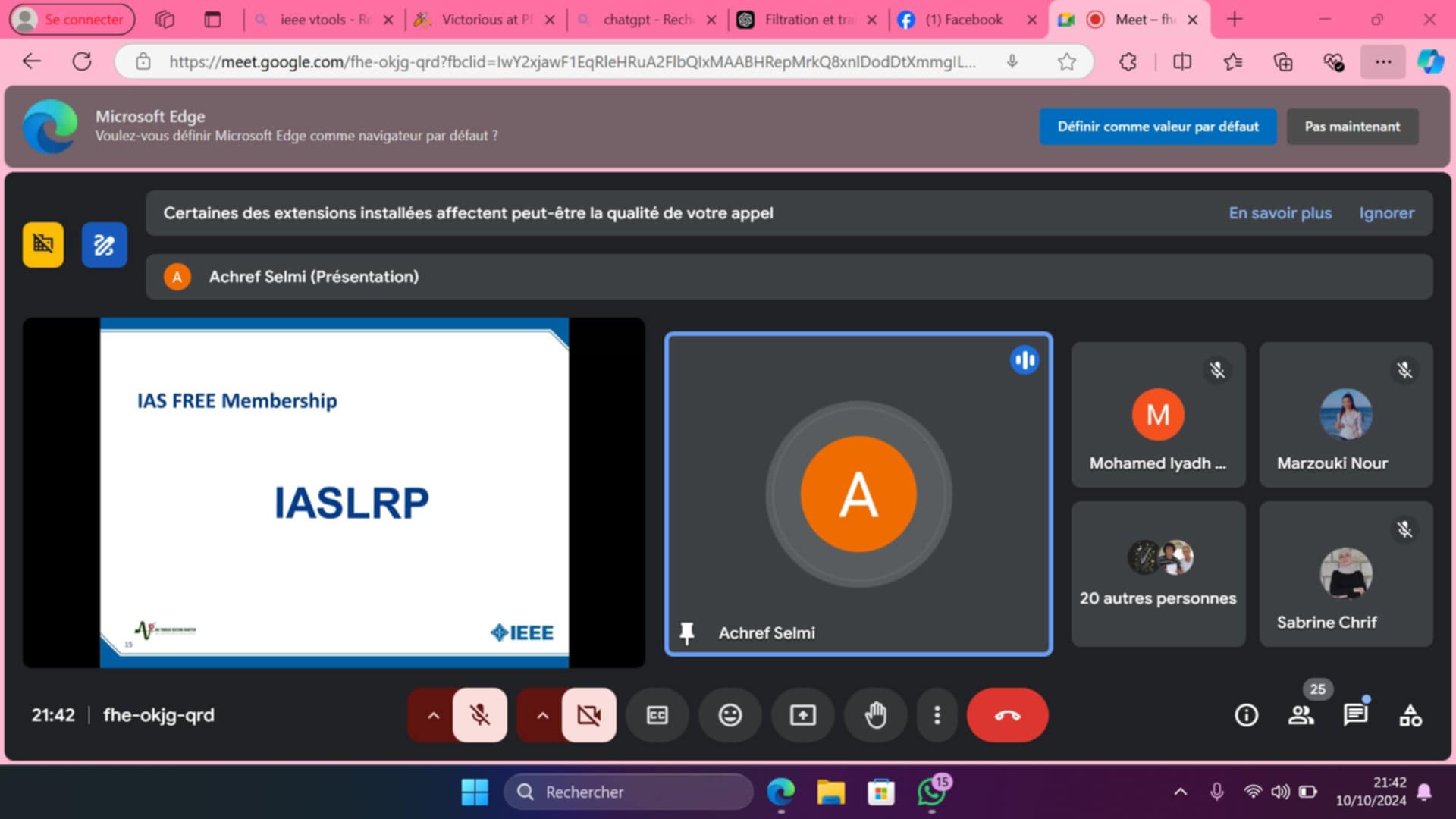The image size is (1456, 819).
Task: Open WhatsApp from the taskbar
Action: (932, 792)
